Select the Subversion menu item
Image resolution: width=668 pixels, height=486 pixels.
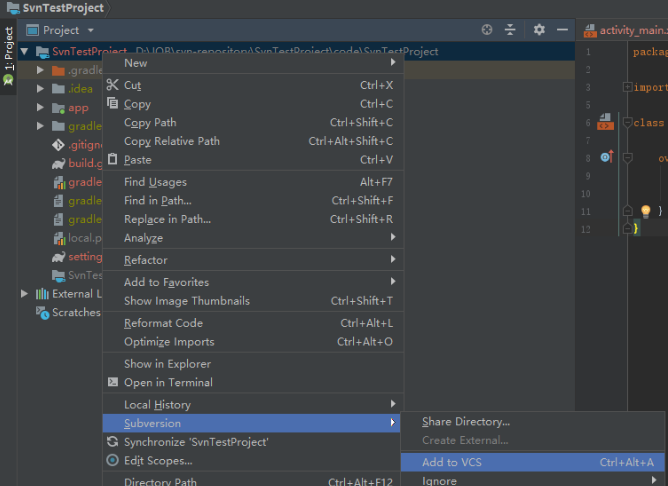tap(251, 423)
